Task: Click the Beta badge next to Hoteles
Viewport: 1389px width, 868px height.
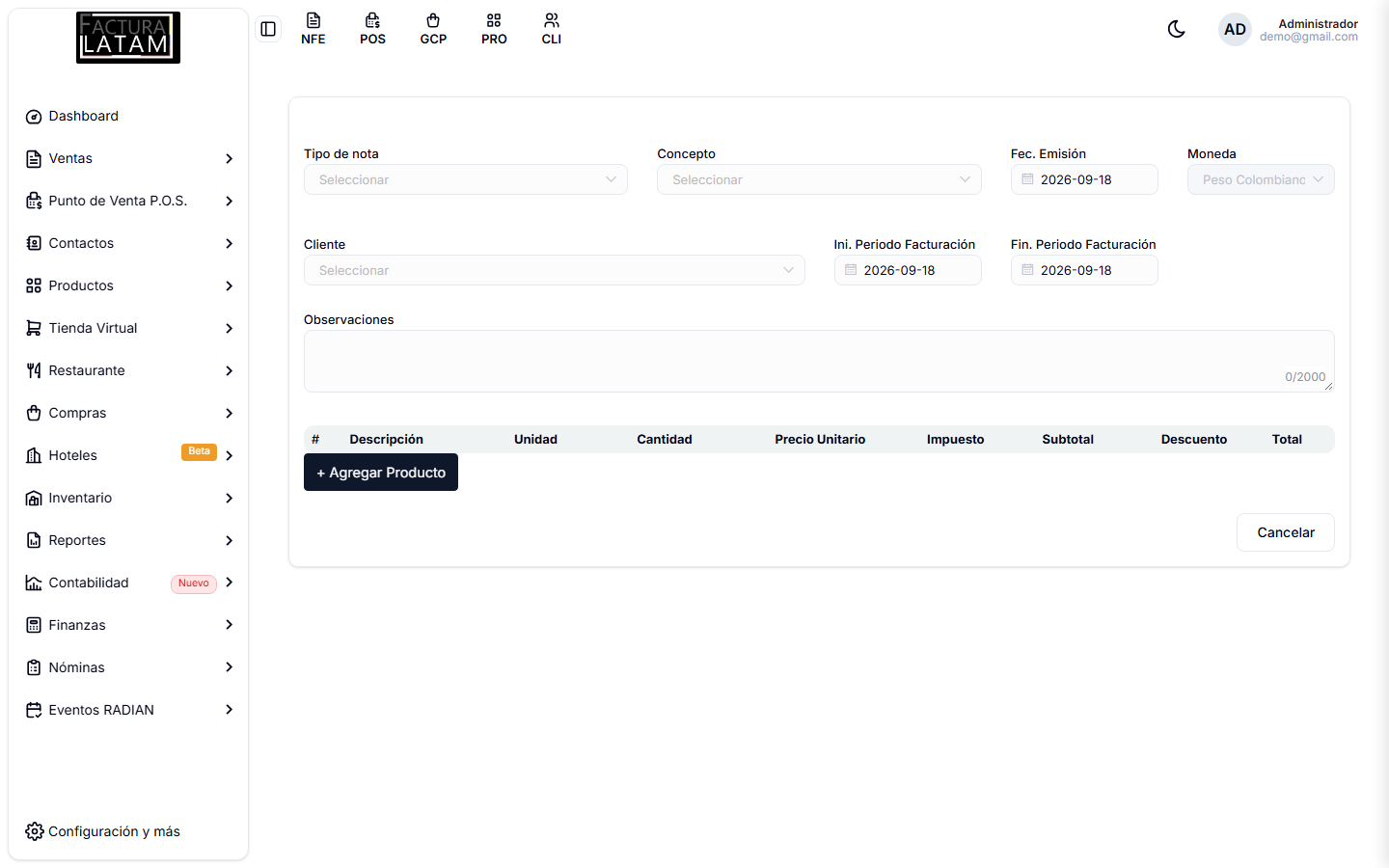Action: point(199,451)
